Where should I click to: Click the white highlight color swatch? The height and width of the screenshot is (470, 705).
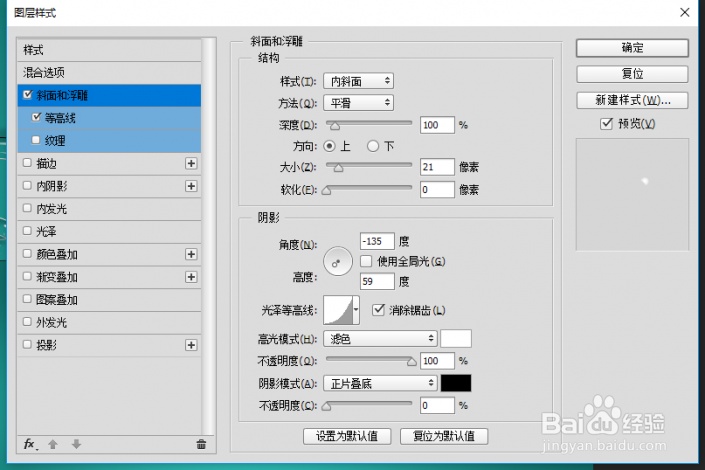[x=456, y=338]
